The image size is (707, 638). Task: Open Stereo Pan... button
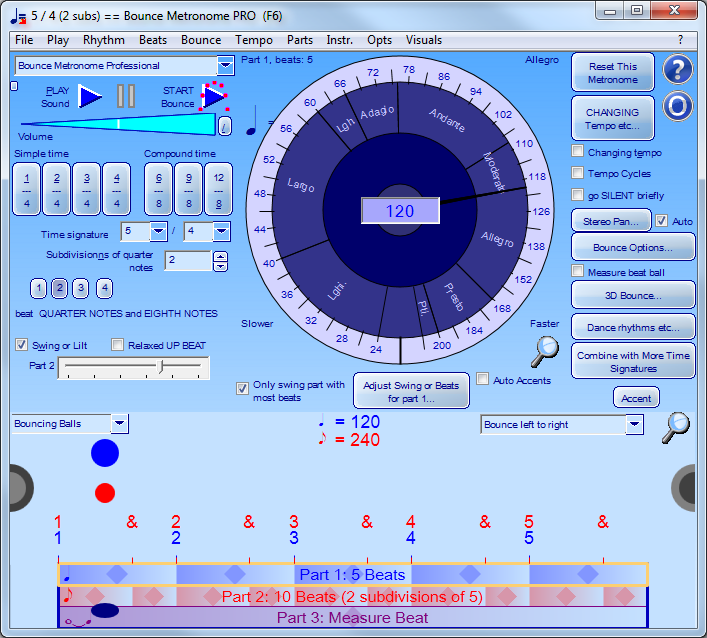(611, 221)
